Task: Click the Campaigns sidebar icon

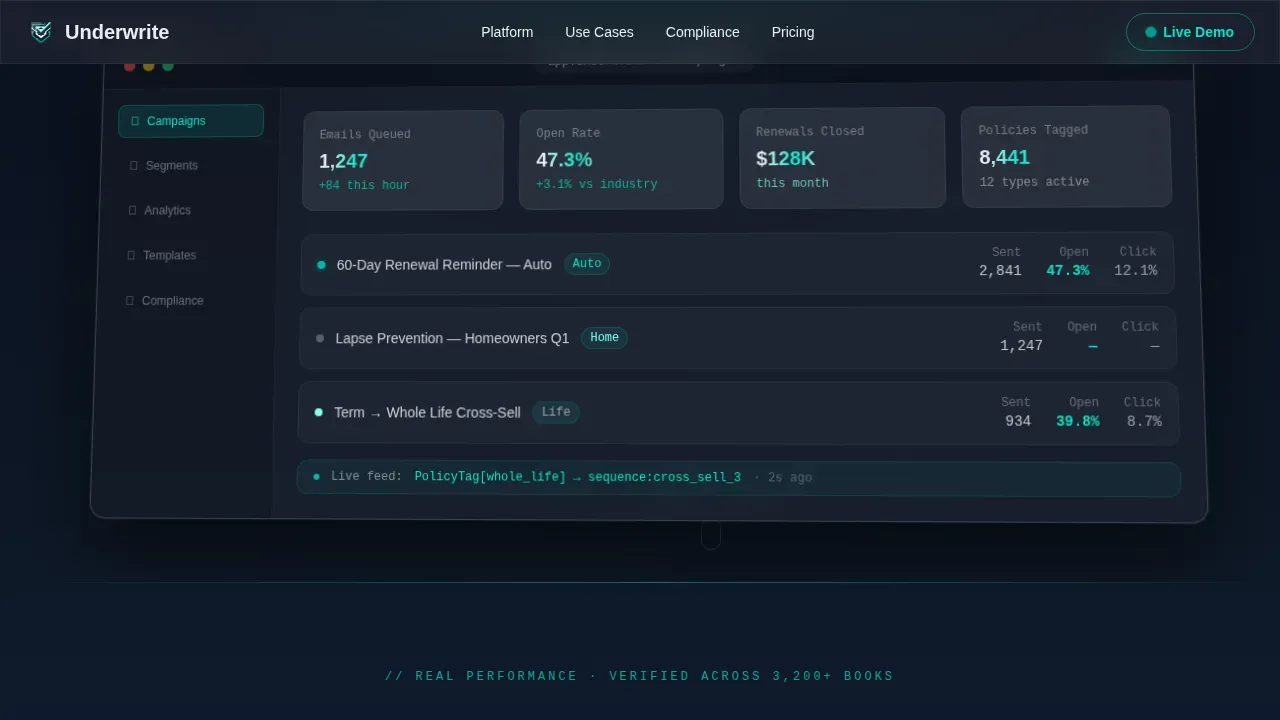Action: (x=135, y=121)
